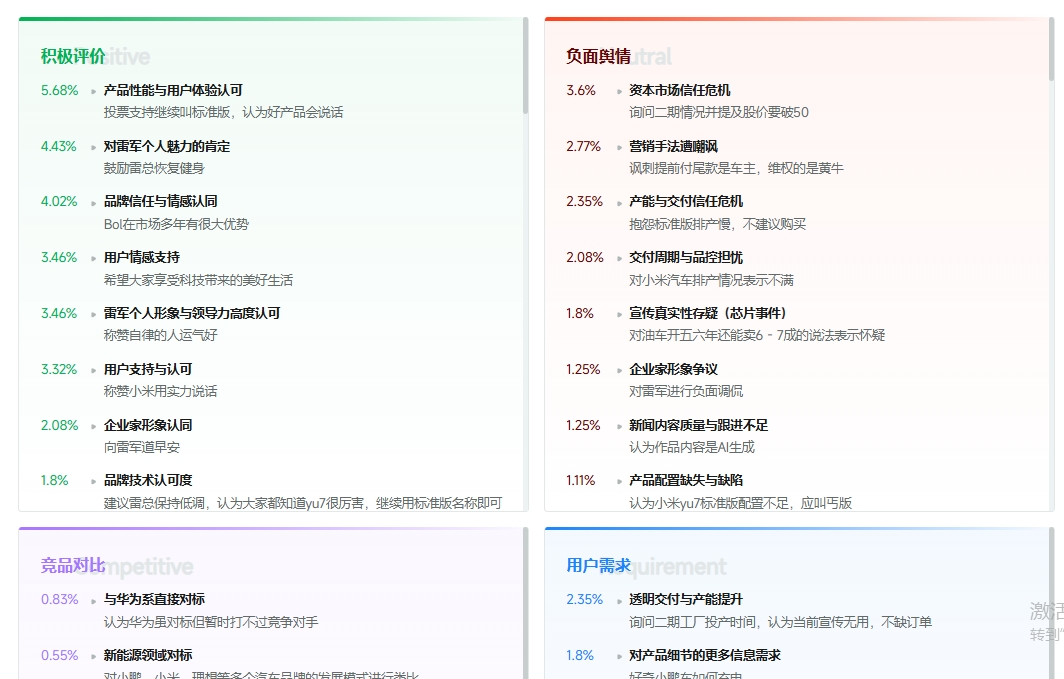Select the 用户支持与认可 title
This screenshot has height=679, width=1064.
148,370
